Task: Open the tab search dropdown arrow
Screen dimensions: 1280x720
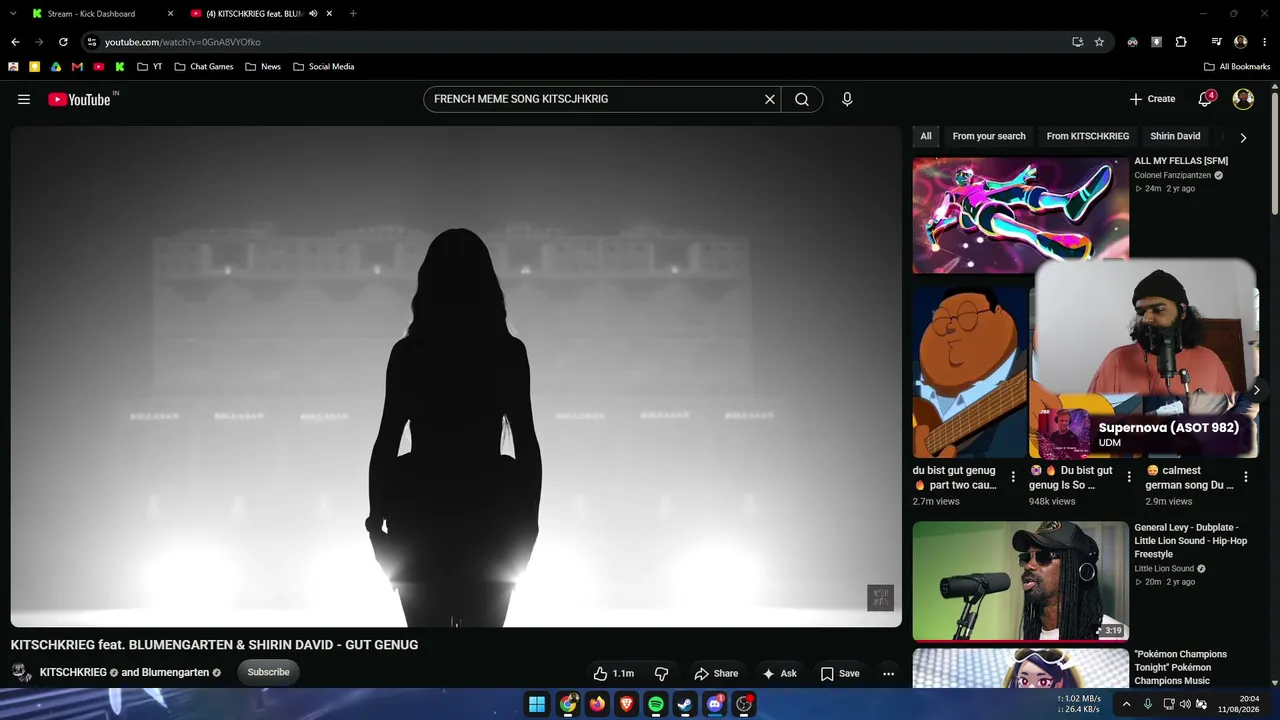Action: coord(13,14)
